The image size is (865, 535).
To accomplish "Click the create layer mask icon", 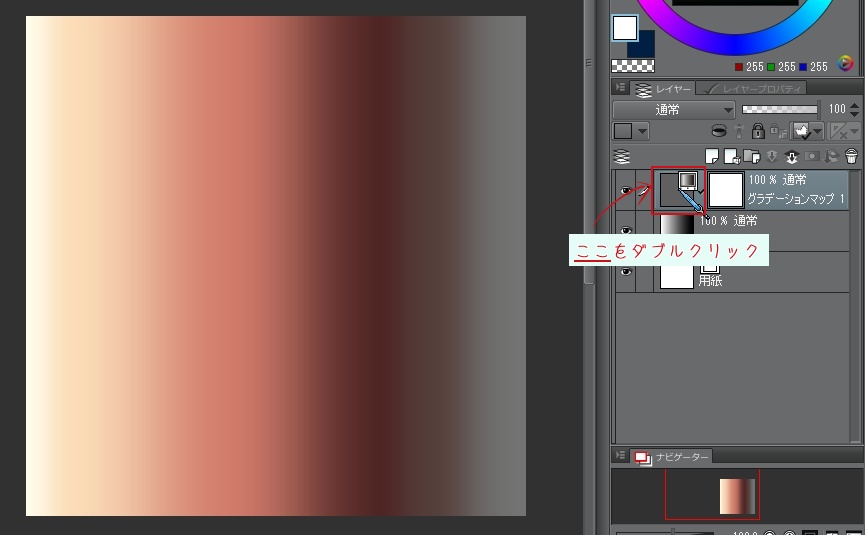I will coord(811,157).
